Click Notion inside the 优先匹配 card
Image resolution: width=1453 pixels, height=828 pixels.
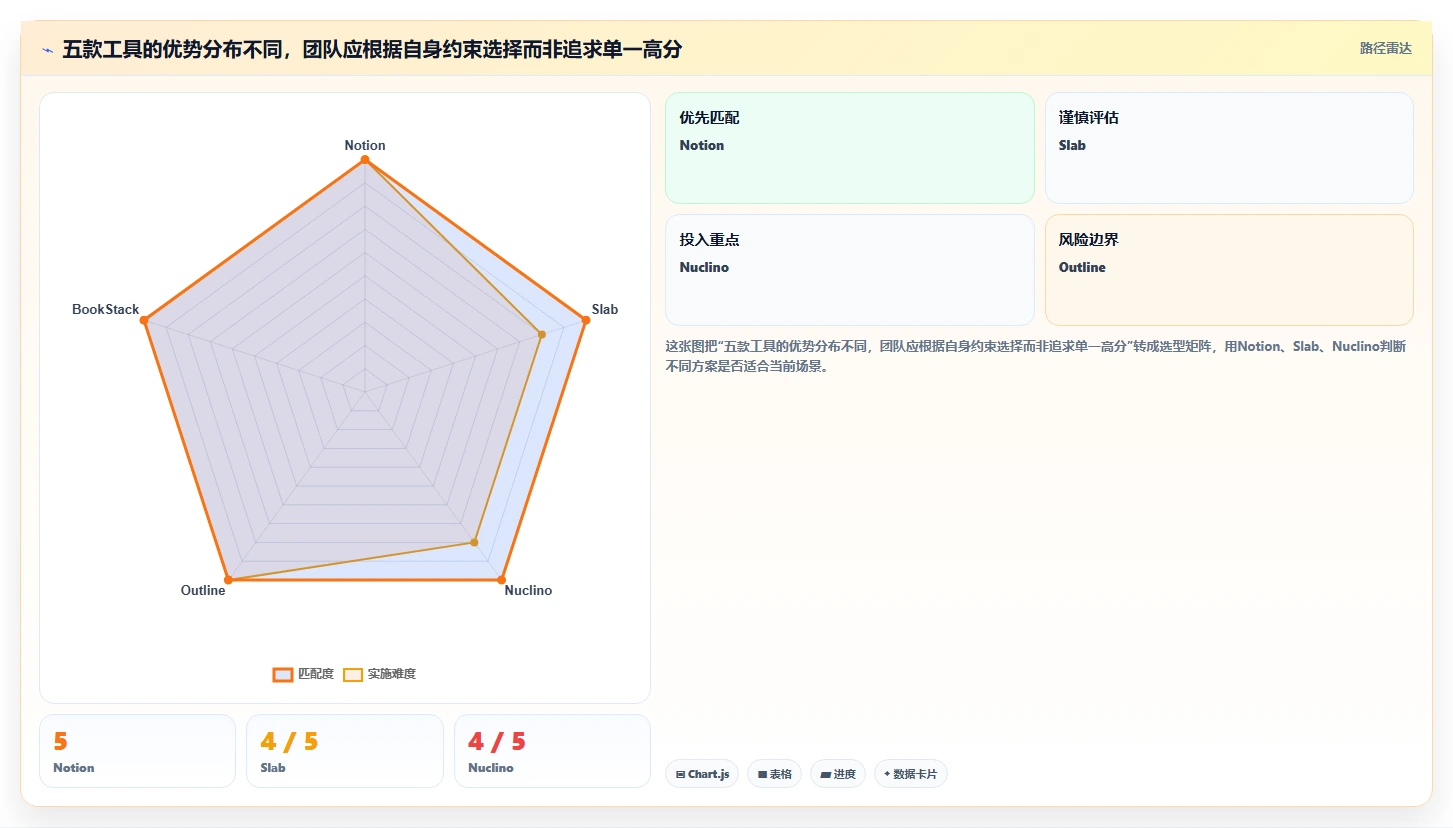702,145
